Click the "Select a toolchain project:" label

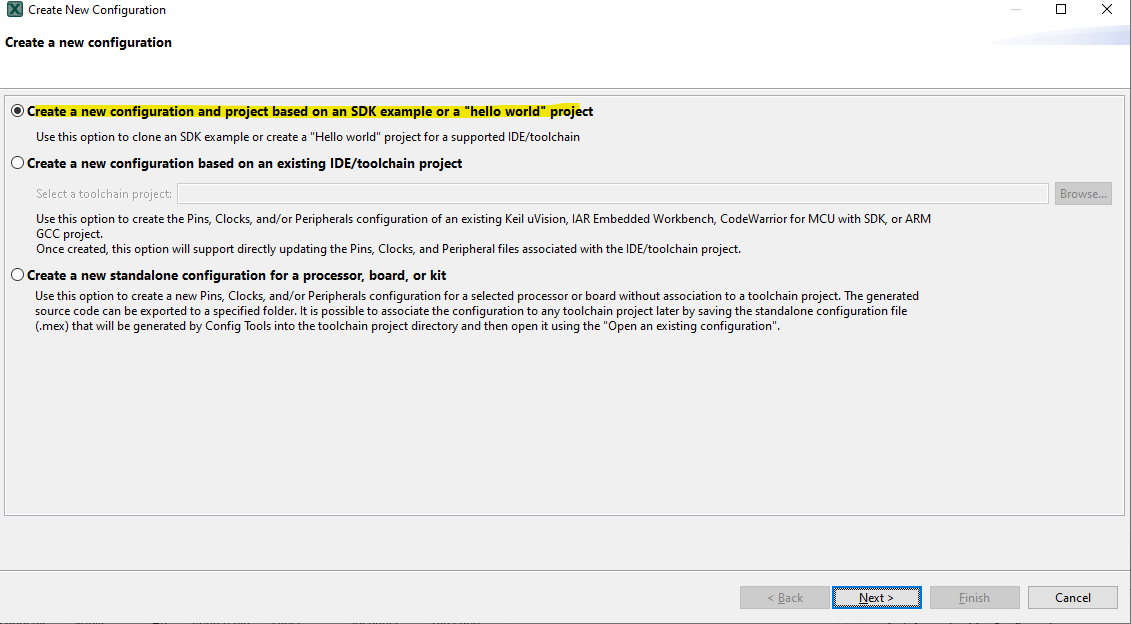[x=104, y=194]
